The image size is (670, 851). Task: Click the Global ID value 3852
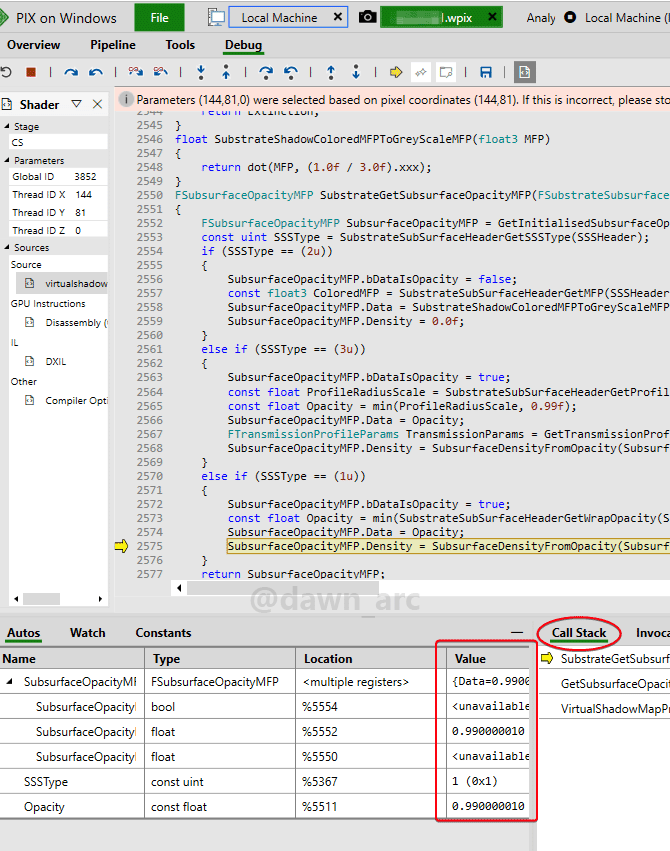click(85, 176)
